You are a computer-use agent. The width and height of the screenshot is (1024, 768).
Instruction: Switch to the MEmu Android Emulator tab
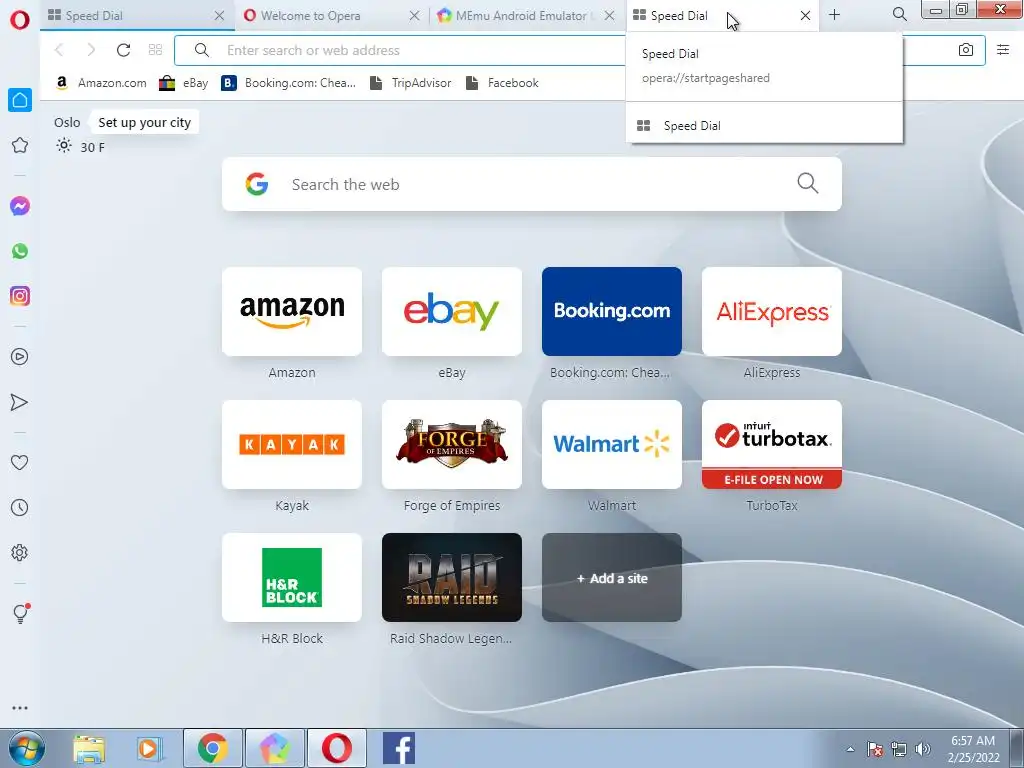coord(526,15)
